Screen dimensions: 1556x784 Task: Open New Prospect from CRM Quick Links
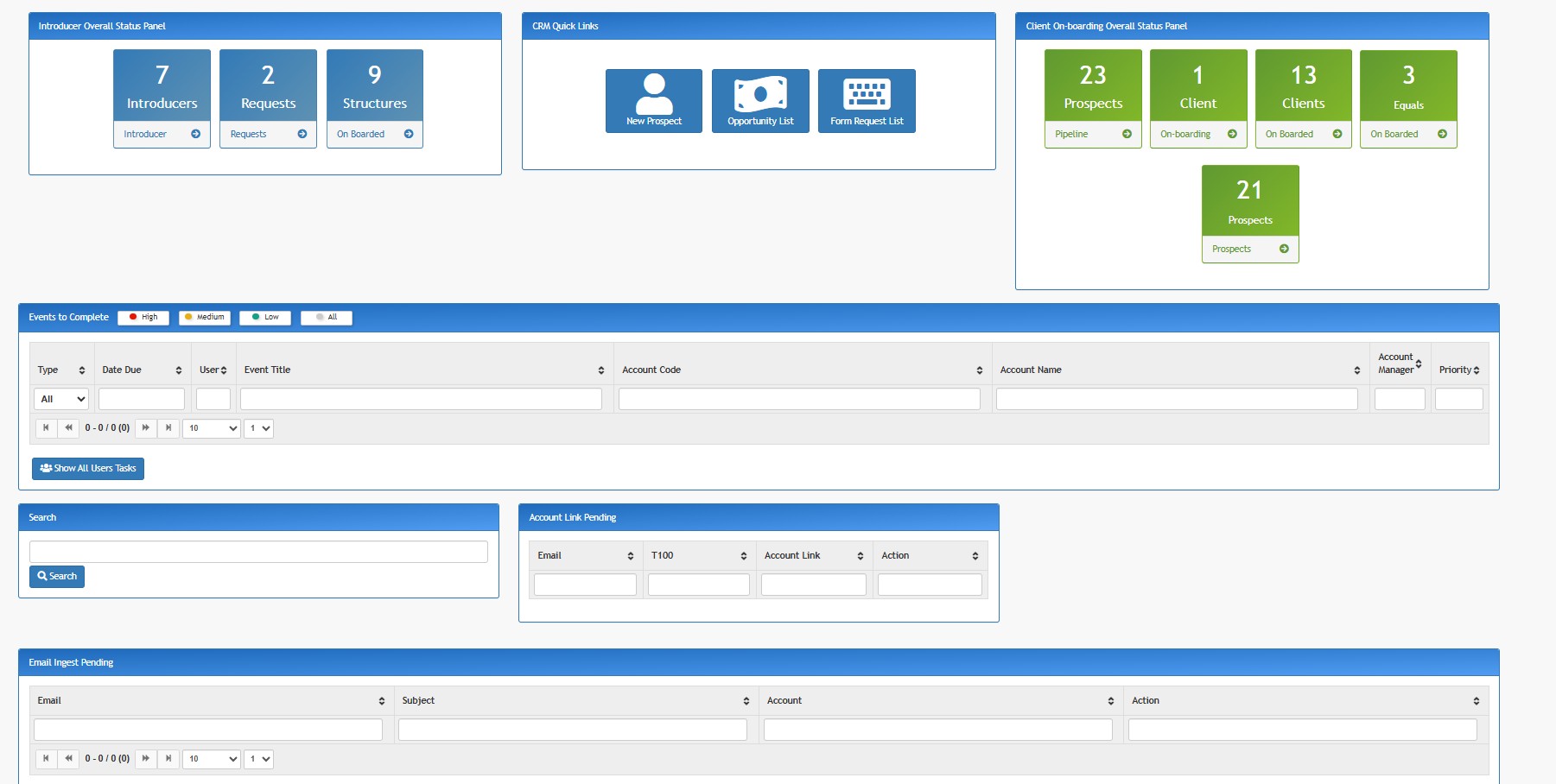(653, 100)
